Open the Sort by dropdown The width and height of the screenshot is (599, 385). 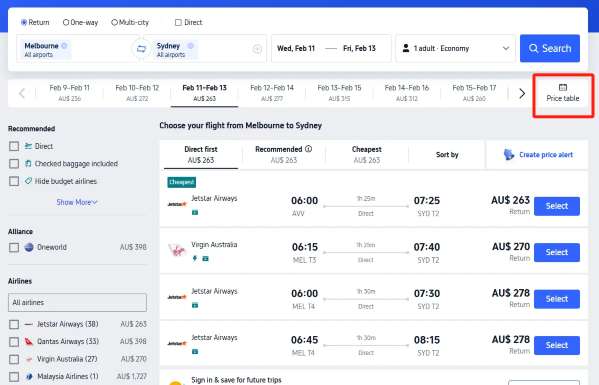click(x=447, y=155)
